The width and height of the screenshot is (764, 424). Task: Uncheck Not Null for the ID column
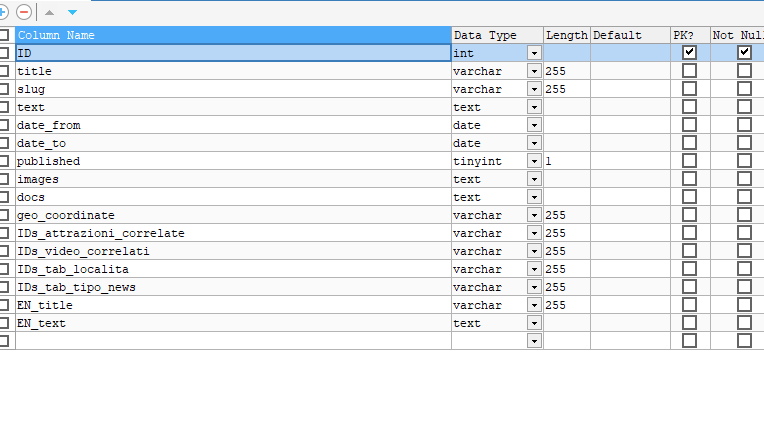point(744,53)
